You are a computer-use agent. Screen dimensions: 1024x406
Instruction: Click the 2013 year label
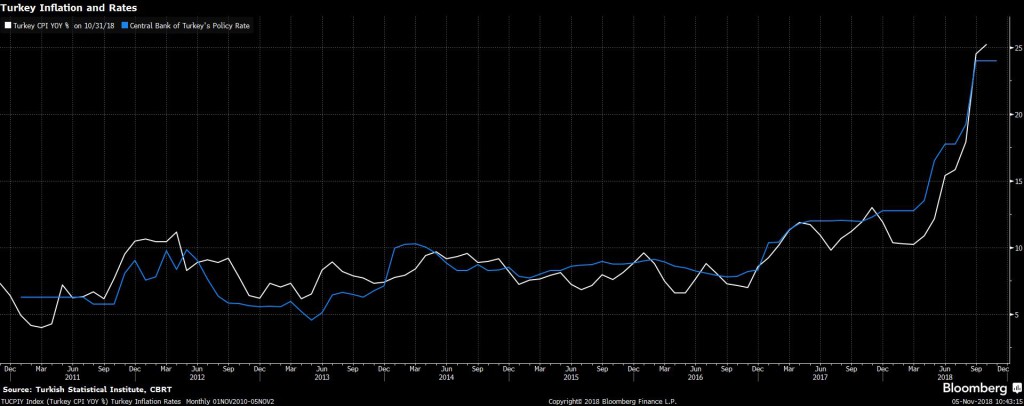point(321,377)
